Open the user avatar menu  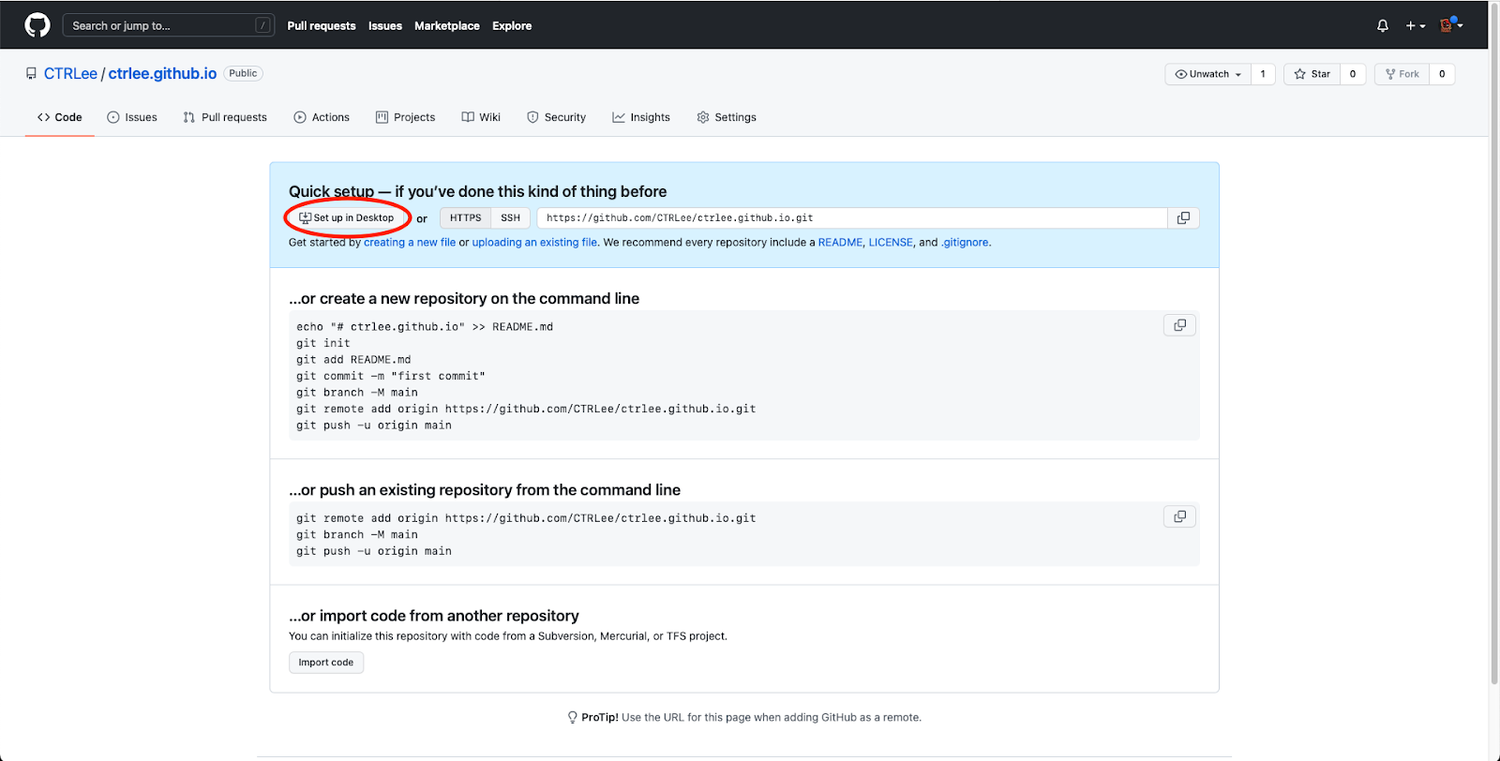click(1451, 25)
